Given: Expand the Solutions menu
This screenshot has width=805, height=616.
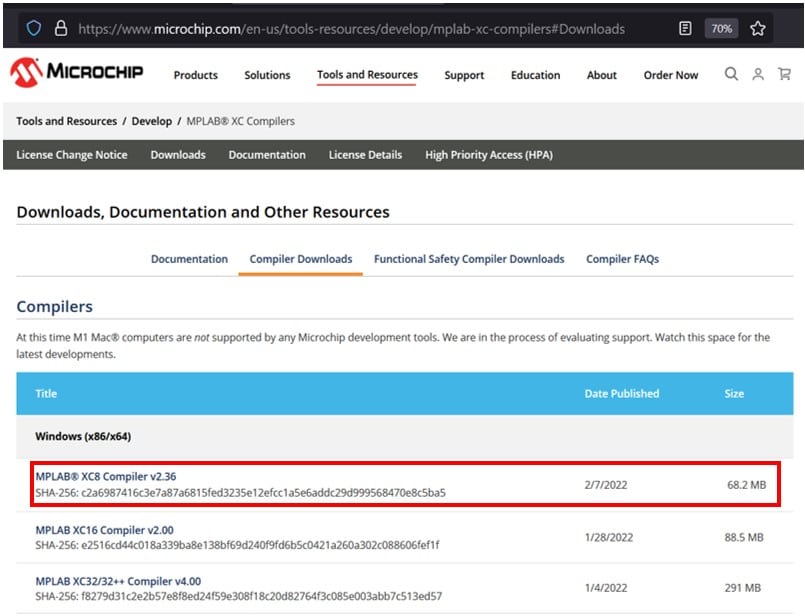Looking at the screenshot, I should [267, 75].
